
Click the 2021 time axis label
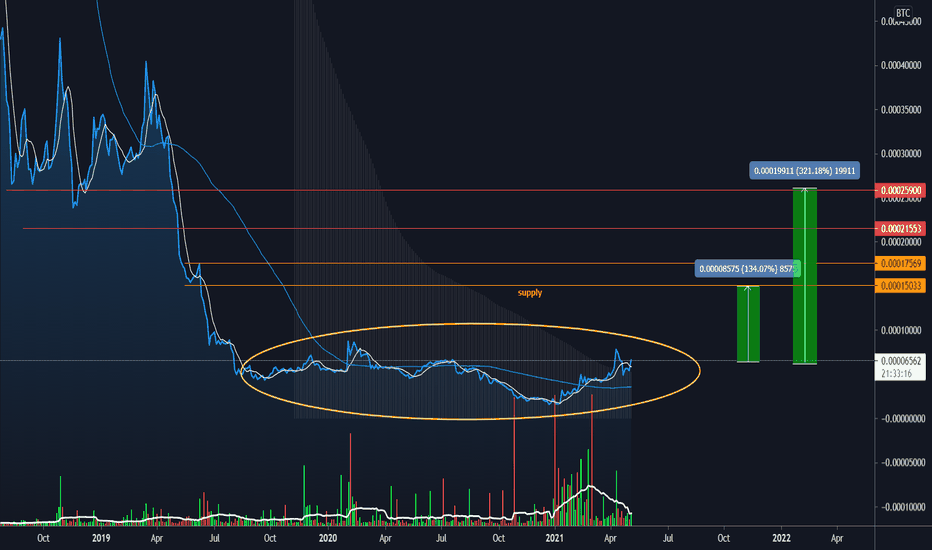pos(555,538)
